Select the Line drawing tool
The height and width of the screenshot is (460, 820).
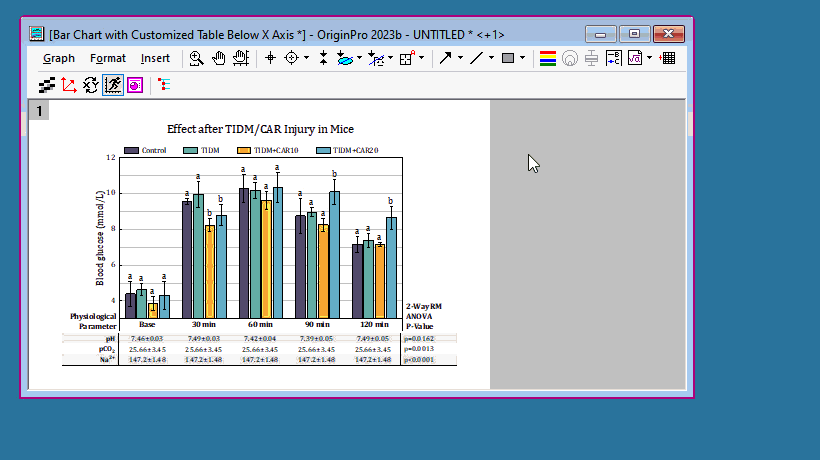coord(476,58)
